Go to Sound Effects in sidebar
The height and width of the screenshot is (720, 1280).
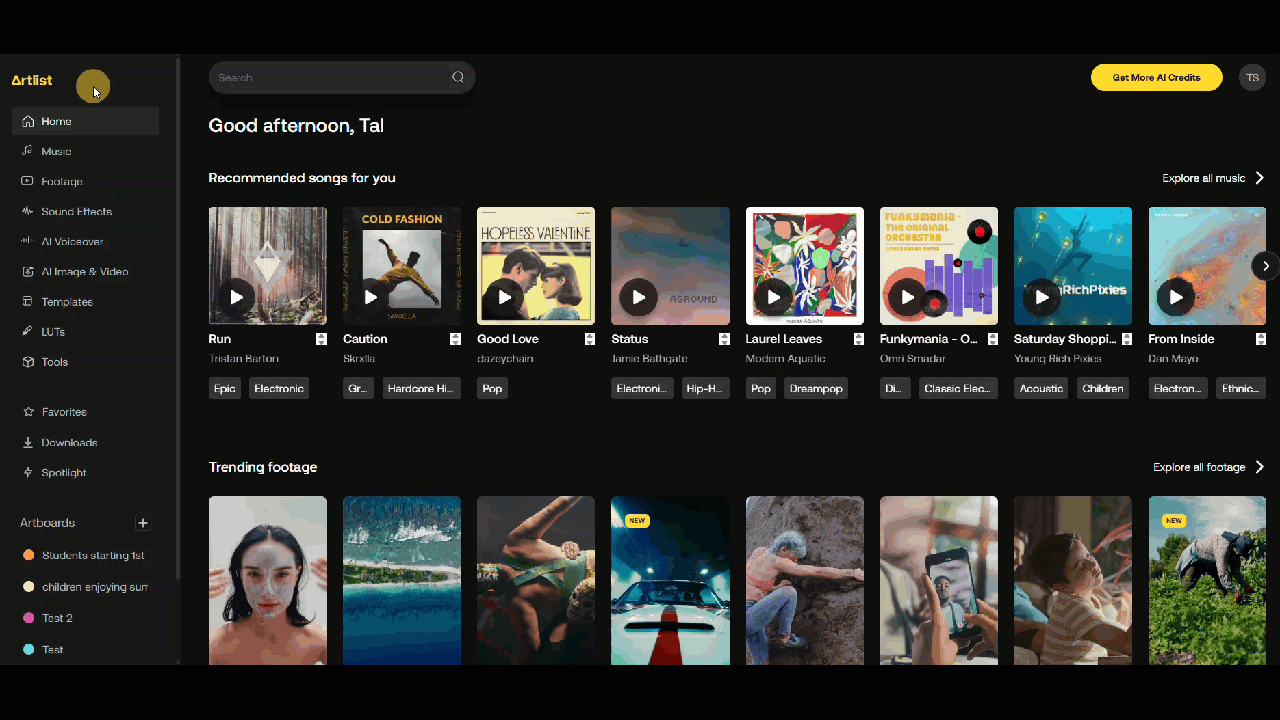pyautogui.click(x=76, y=211)
